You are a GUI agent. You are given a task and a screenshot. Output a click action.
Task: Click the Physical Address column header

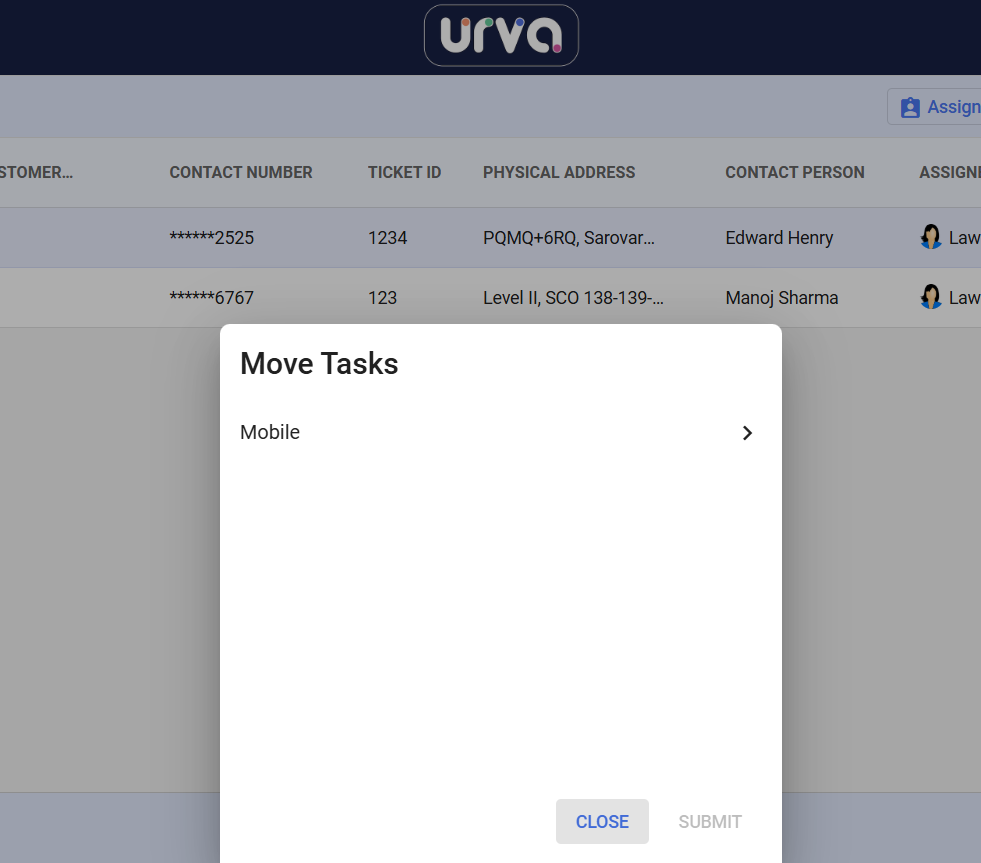(559, 172)
